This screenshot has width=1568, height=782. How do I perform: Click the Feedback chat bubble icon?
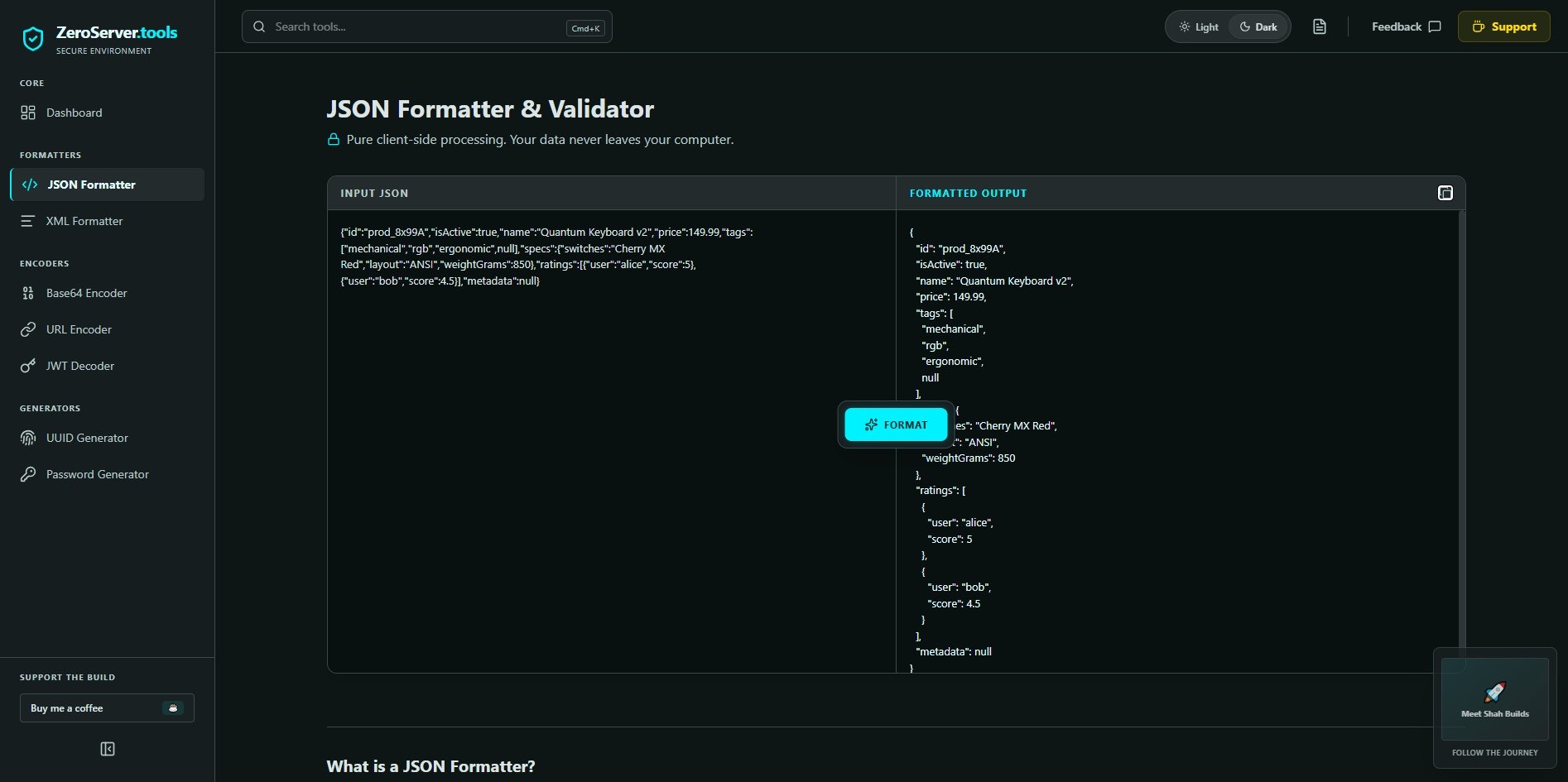tap(1435, 26)
